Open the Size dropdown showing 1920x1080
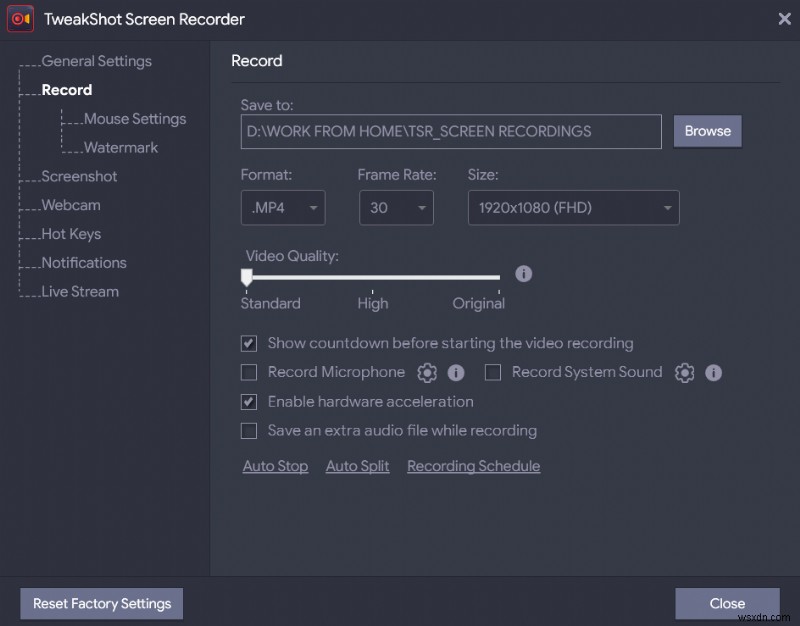This screenshot has height=626, width=800. click(573, 208)
